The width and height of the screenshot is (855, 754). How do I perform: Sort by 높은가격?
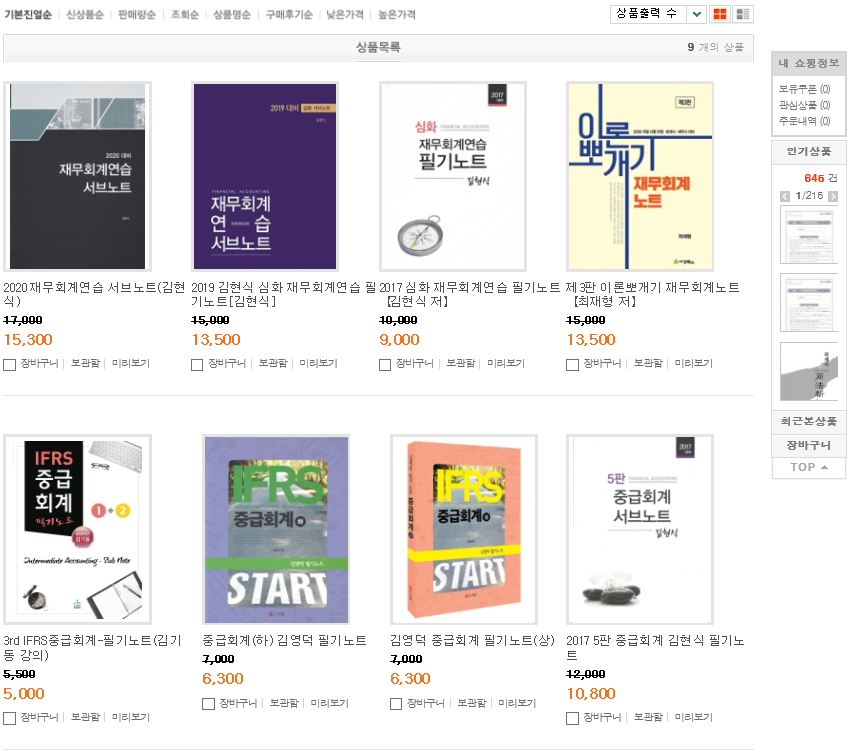(x=397, y=15)
